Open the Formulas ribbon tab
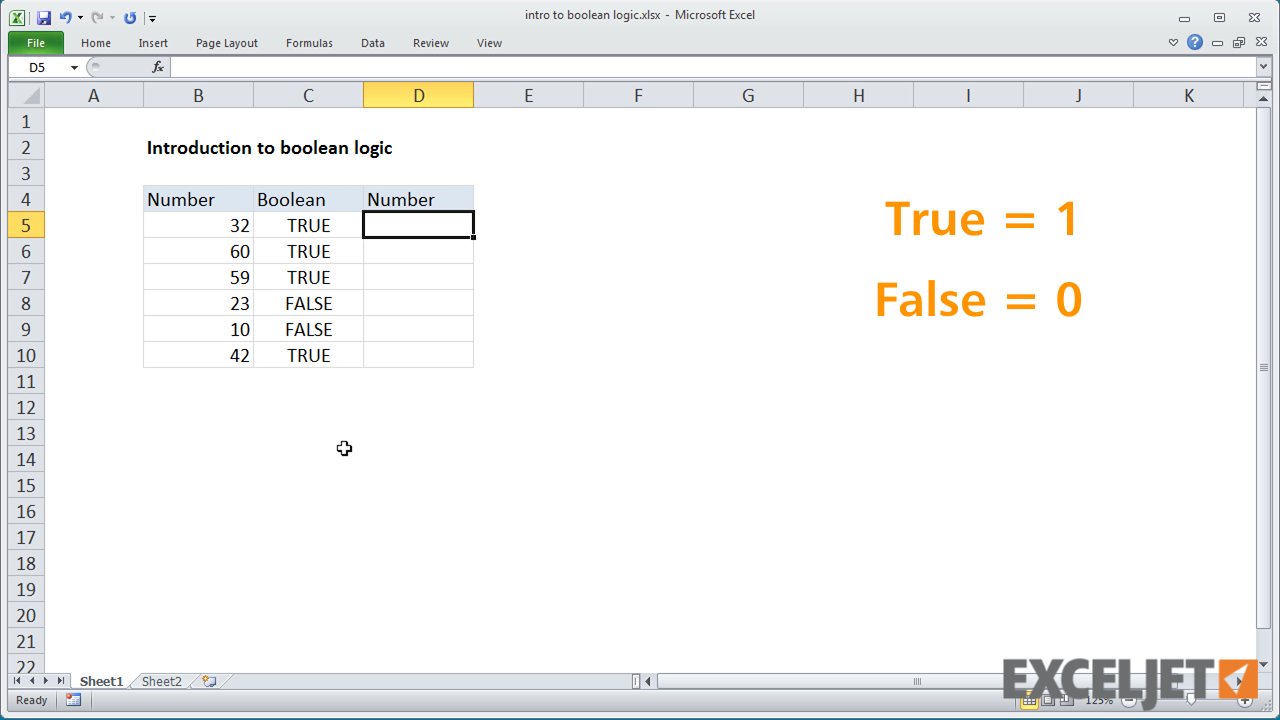 [x=309, y=43]
